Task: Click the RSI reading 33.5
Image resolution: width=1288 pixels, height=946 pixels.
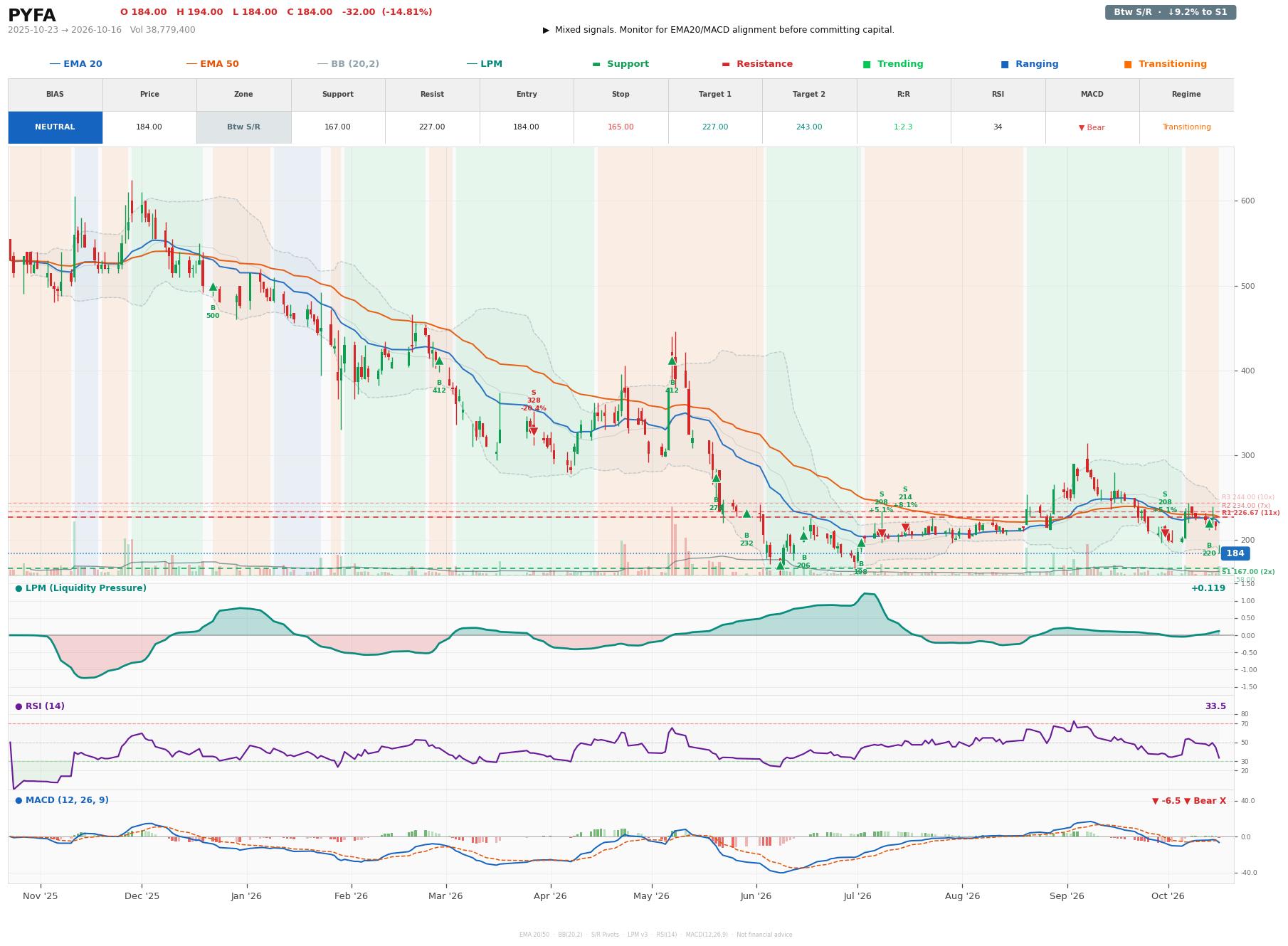Action: [1215, 706]
